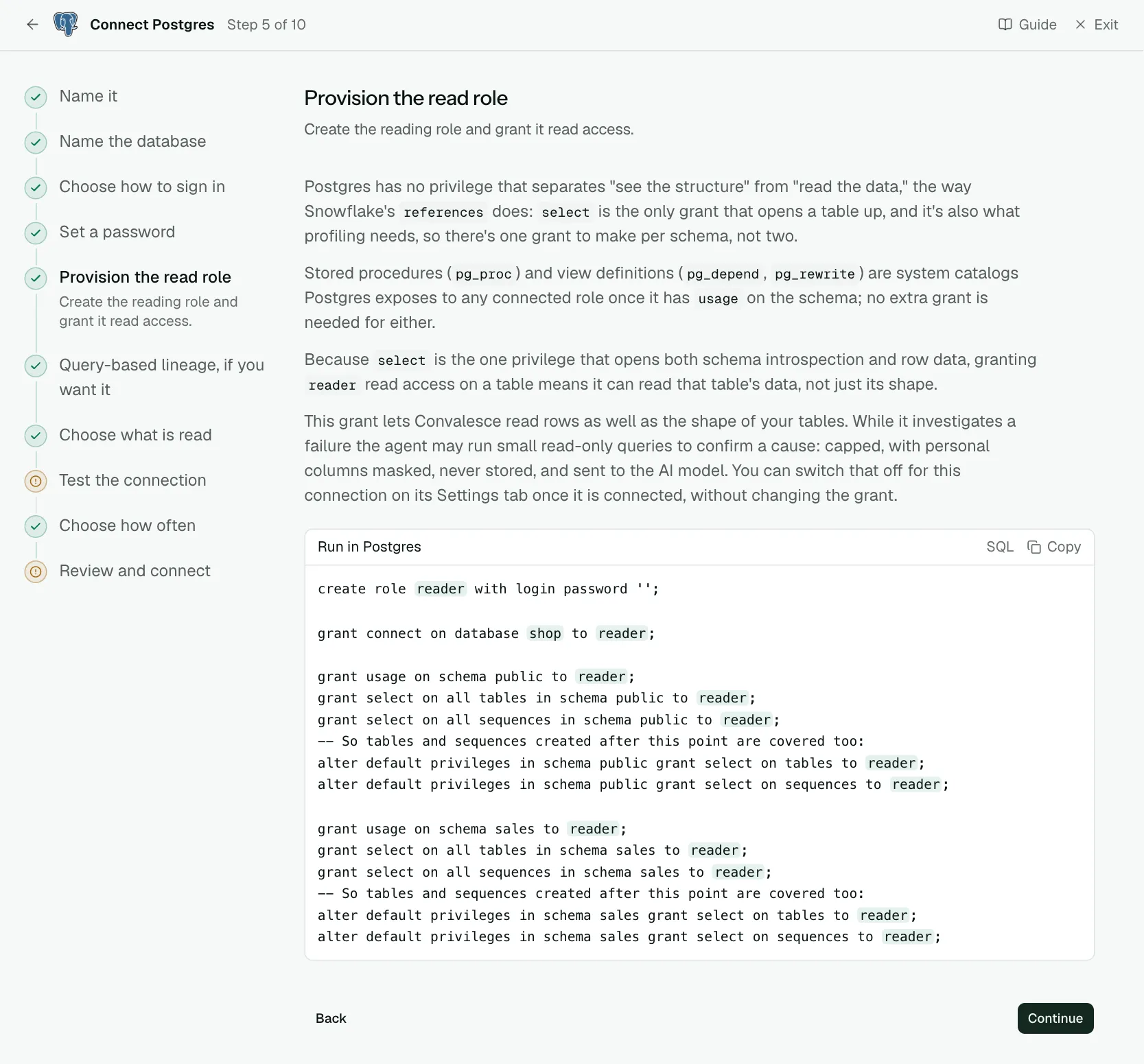Open Query-based lineage, if you want it step
Screen dimensions: 1144x1064
click(x=162, y=377)
